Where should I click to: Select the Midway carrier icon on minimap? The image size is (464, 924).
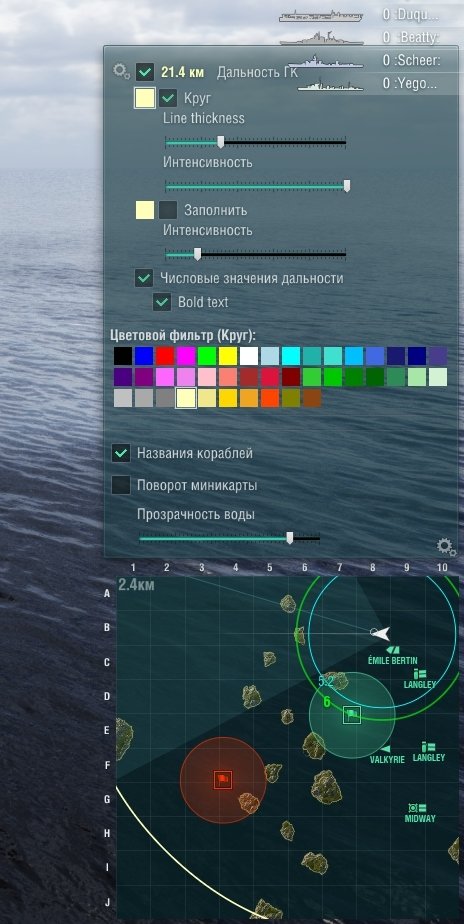(417, 807)
